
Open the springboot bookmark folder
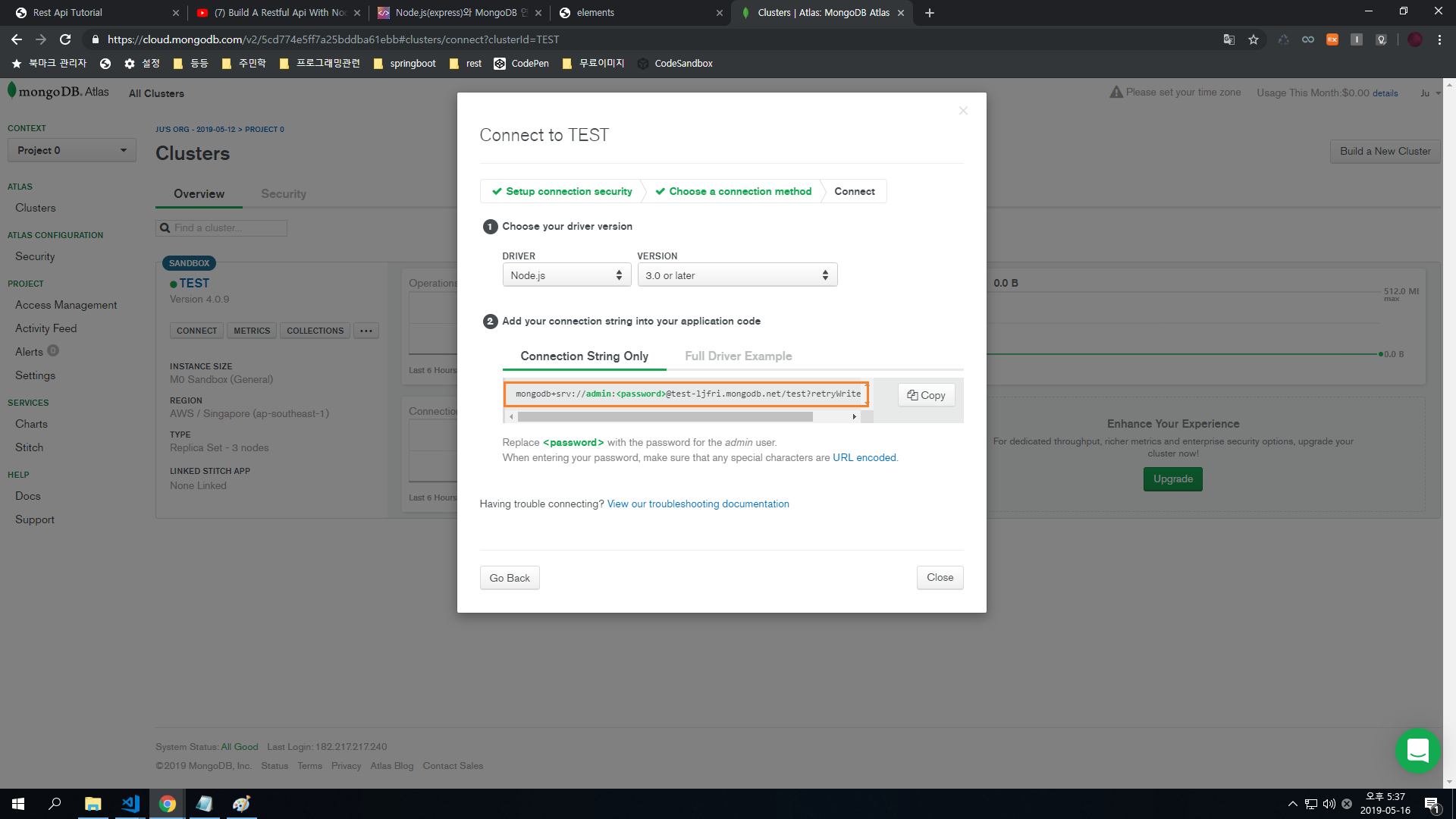405,64
